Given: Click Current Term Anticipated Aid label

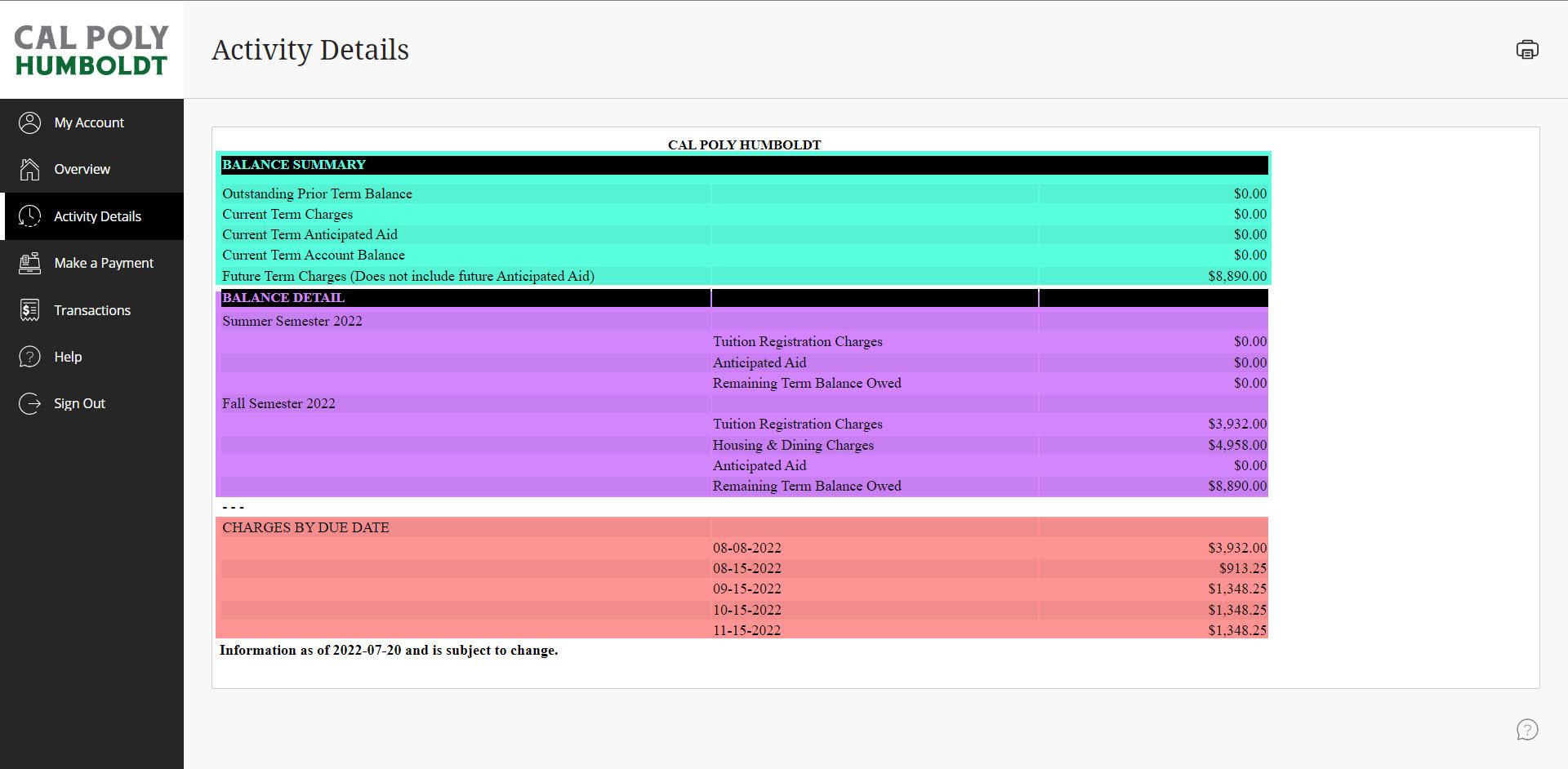Looking at the screenshot, I should (310, 234).
